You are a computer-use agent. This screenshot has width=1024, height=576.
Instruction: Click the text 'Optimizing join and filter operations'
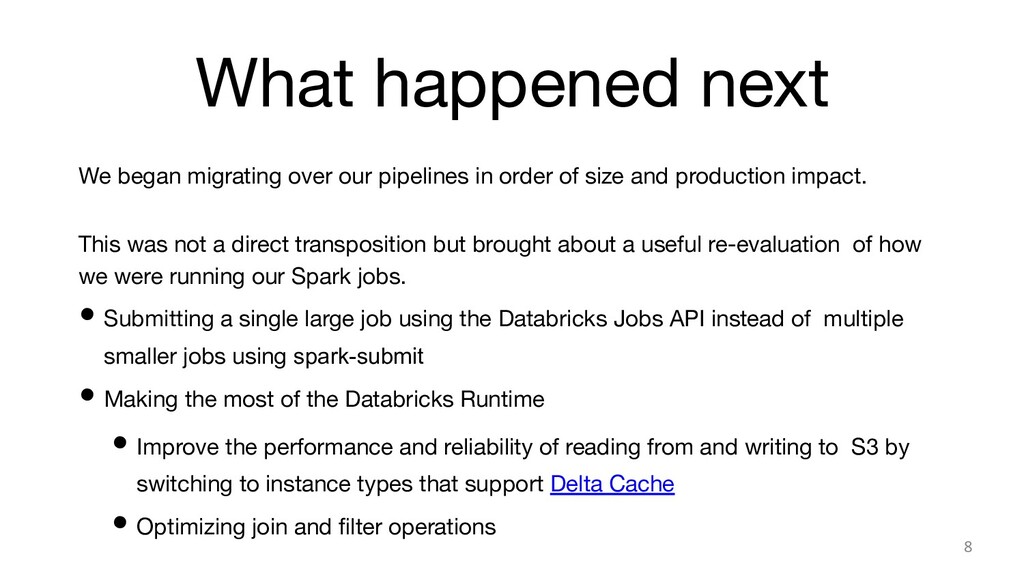pos(316,527)
